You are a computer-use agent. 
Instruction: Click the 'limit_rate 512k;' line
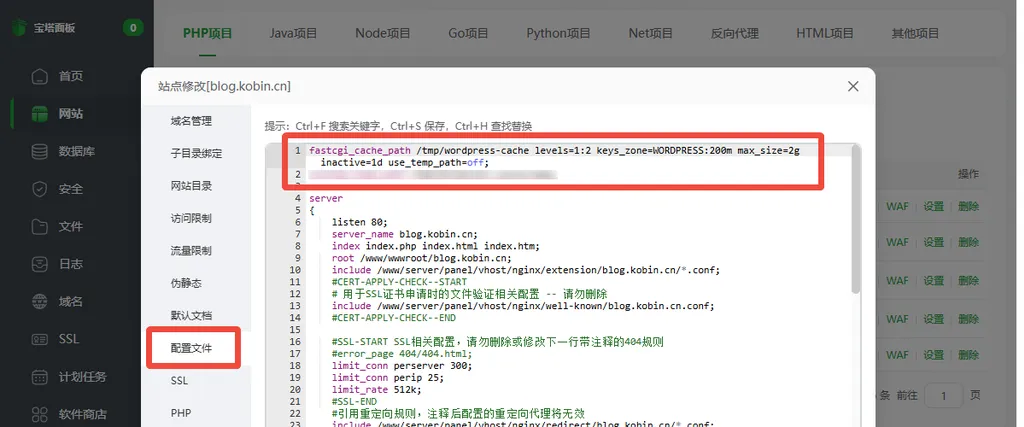coord(377,390)
